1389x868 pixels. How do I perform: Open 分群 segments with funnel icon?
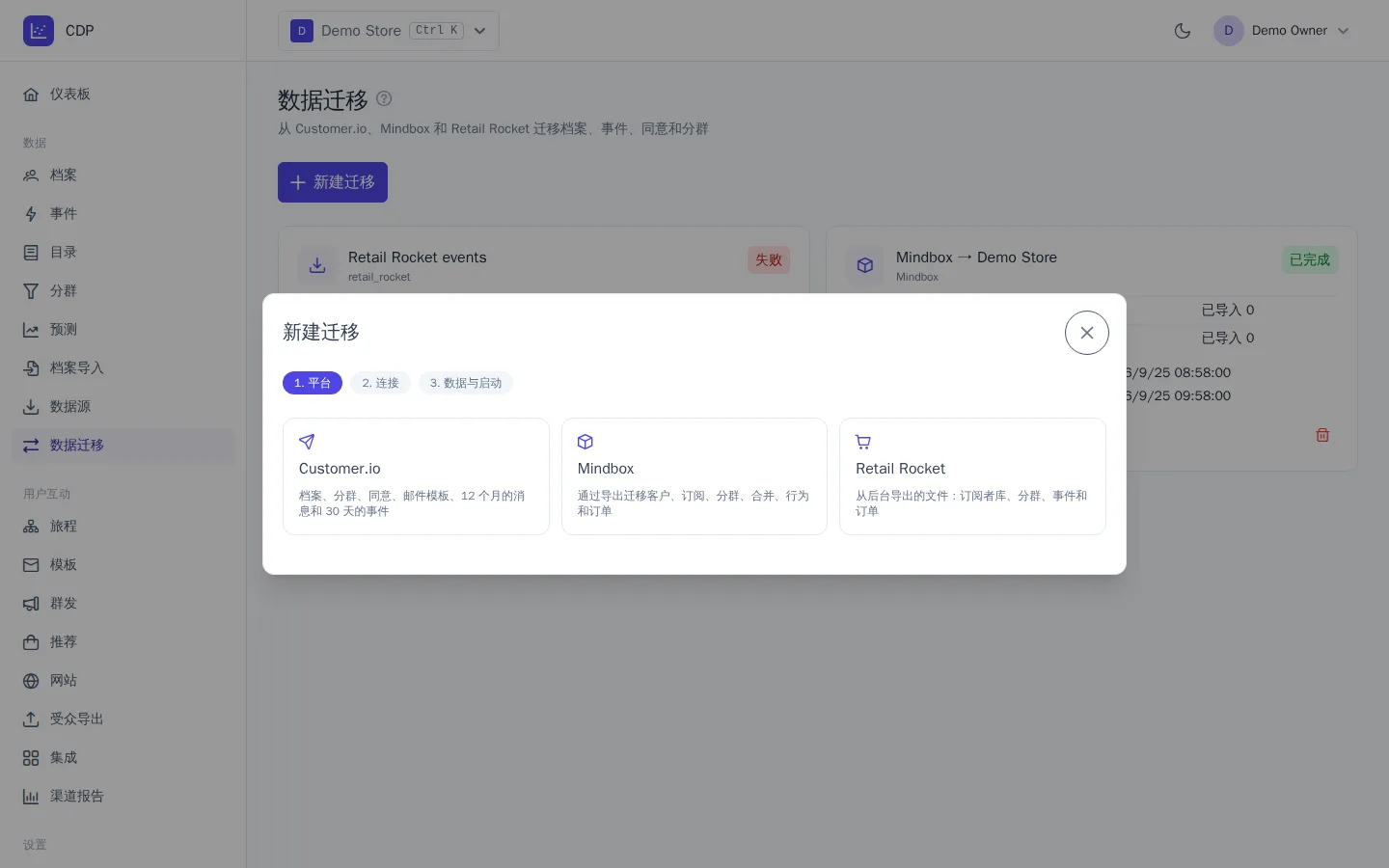(123, 291)
